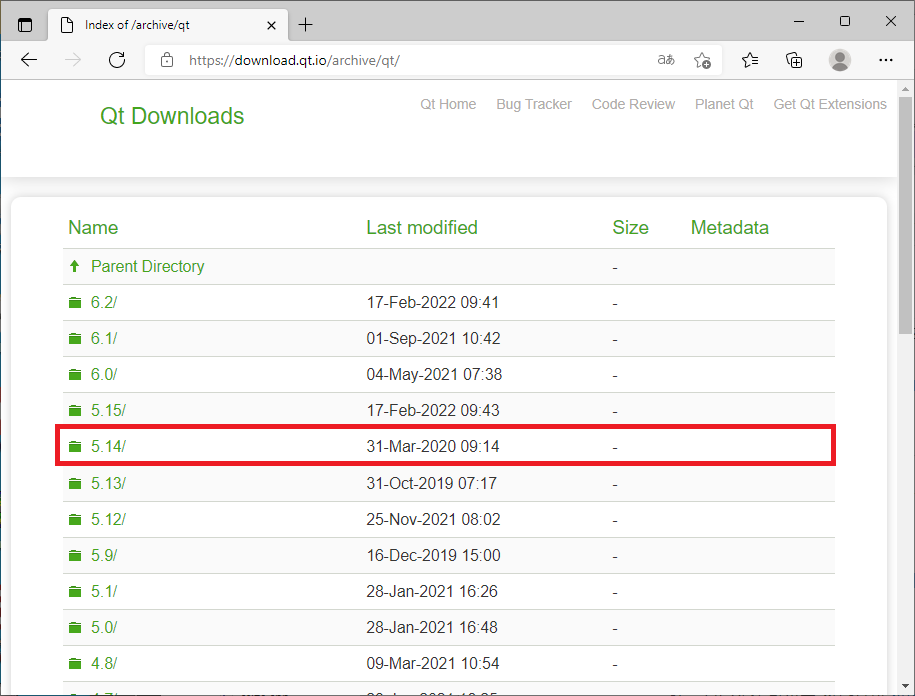This screenshot has height=696, width=915.
Task: Click the Metadata column header
Action: (x=729, y=228)
